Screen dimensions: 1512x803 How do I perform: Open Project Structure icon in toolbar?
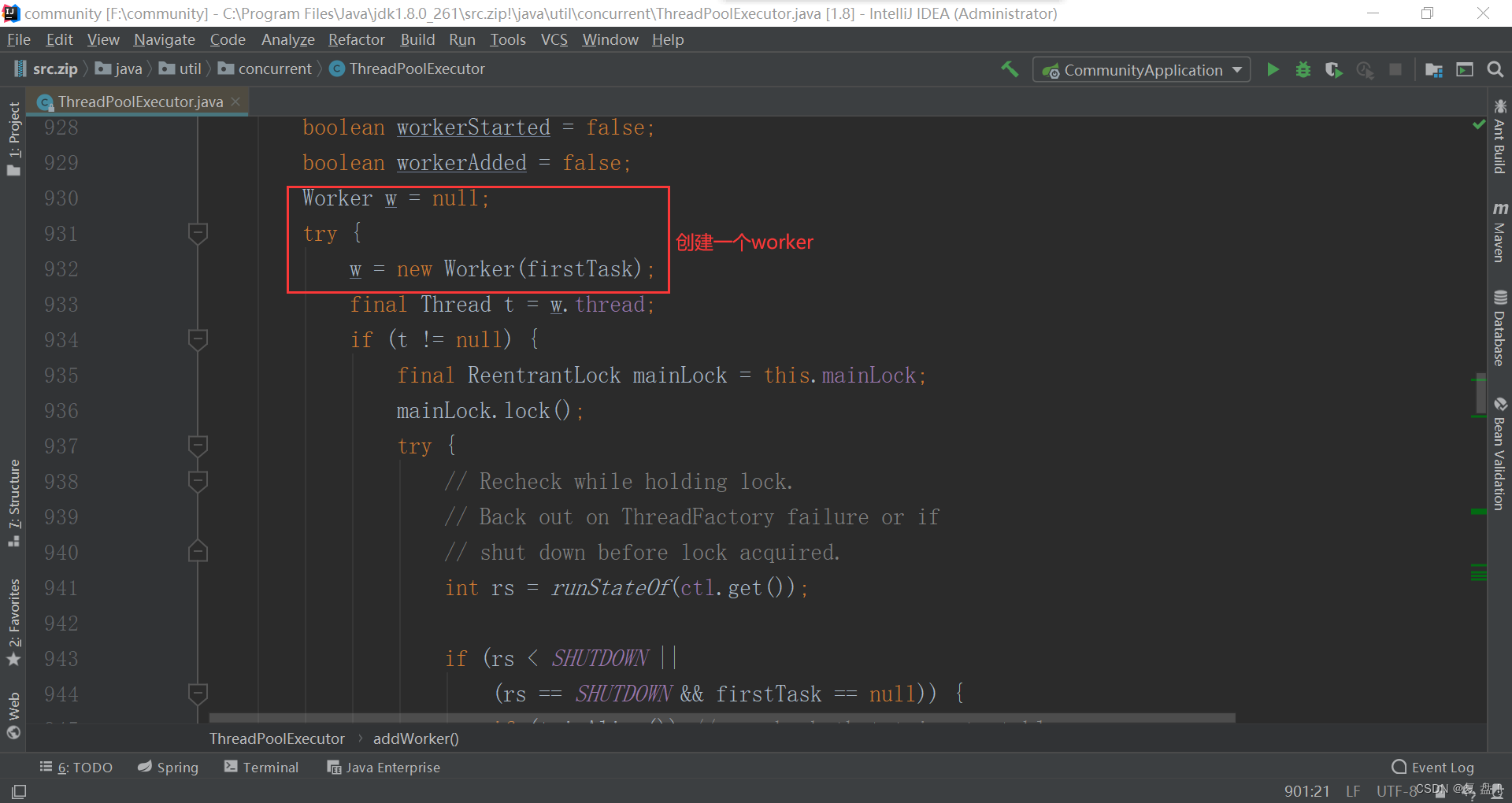coord(1433,69)
